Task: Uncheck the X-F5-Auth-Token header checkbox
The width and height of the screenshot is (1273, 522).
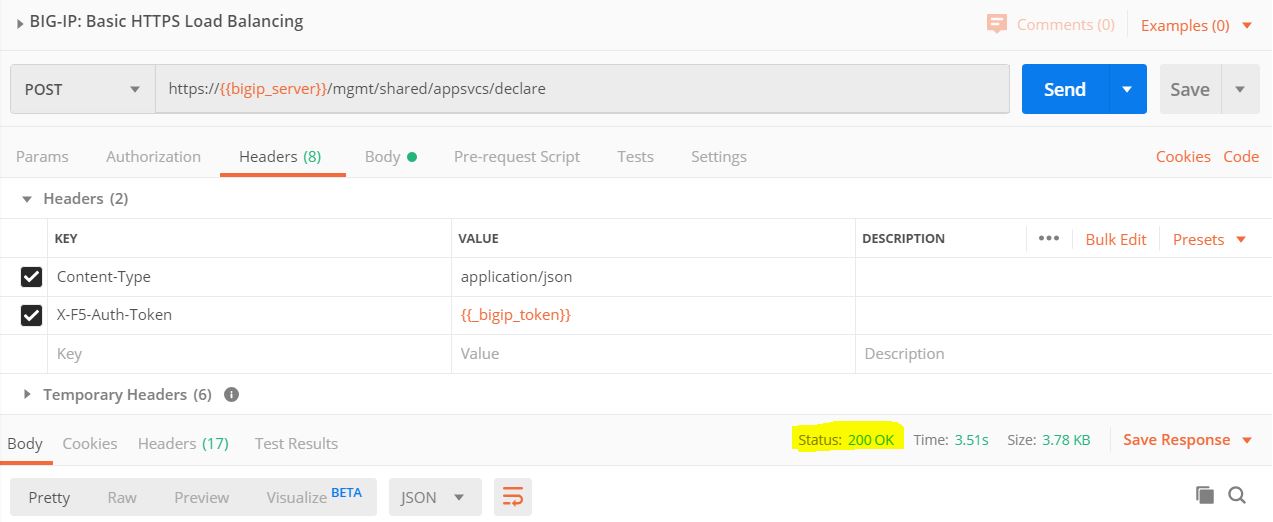Action: pyautogui.click(x=31, y=315)
